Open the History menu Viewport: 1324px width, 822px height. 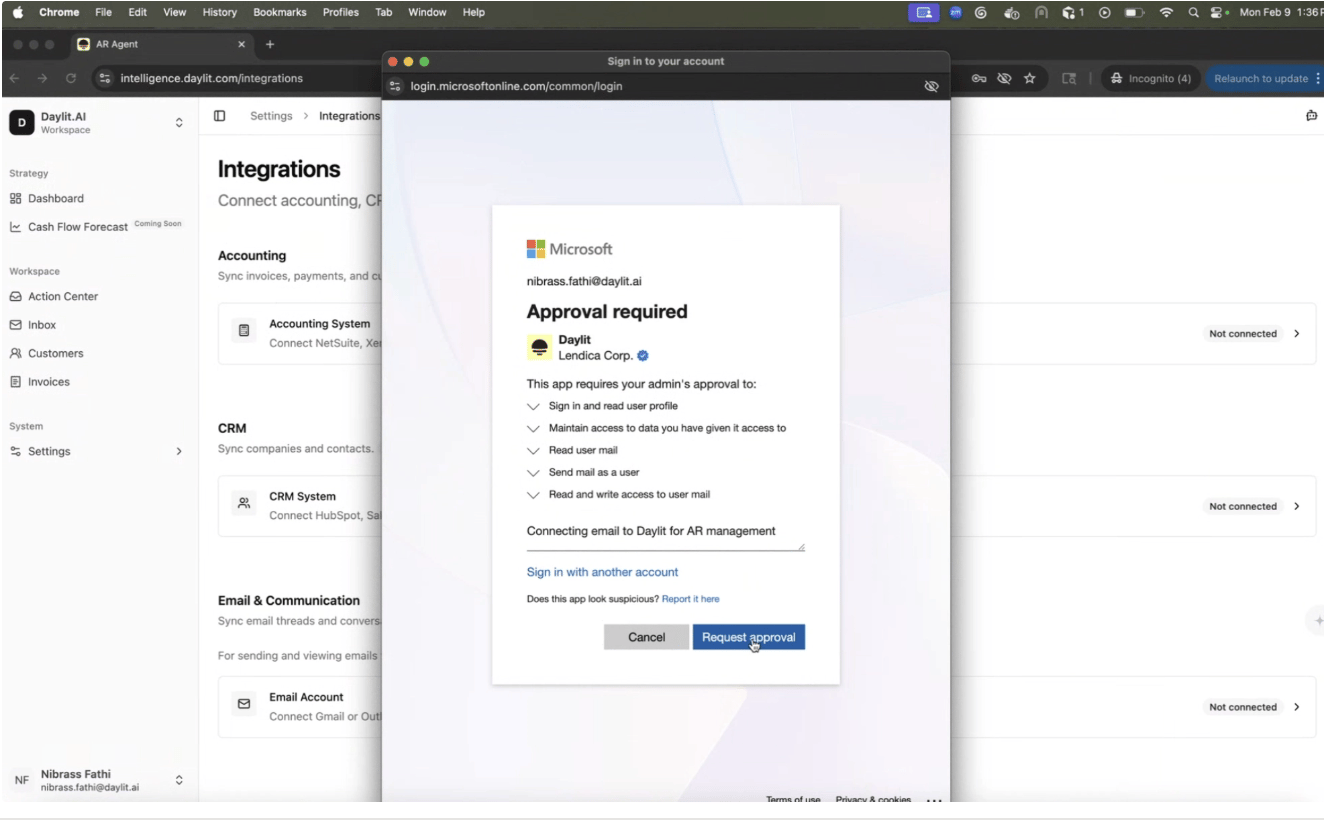point(220,12)
